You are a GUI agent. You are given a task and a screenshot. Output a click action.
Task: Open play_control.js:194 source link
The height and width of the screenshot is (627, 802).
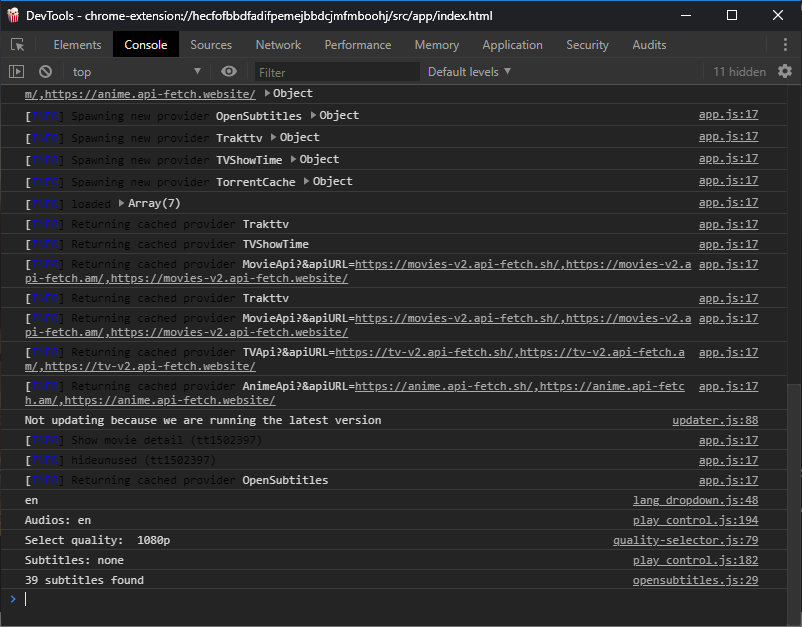(696, 520)
